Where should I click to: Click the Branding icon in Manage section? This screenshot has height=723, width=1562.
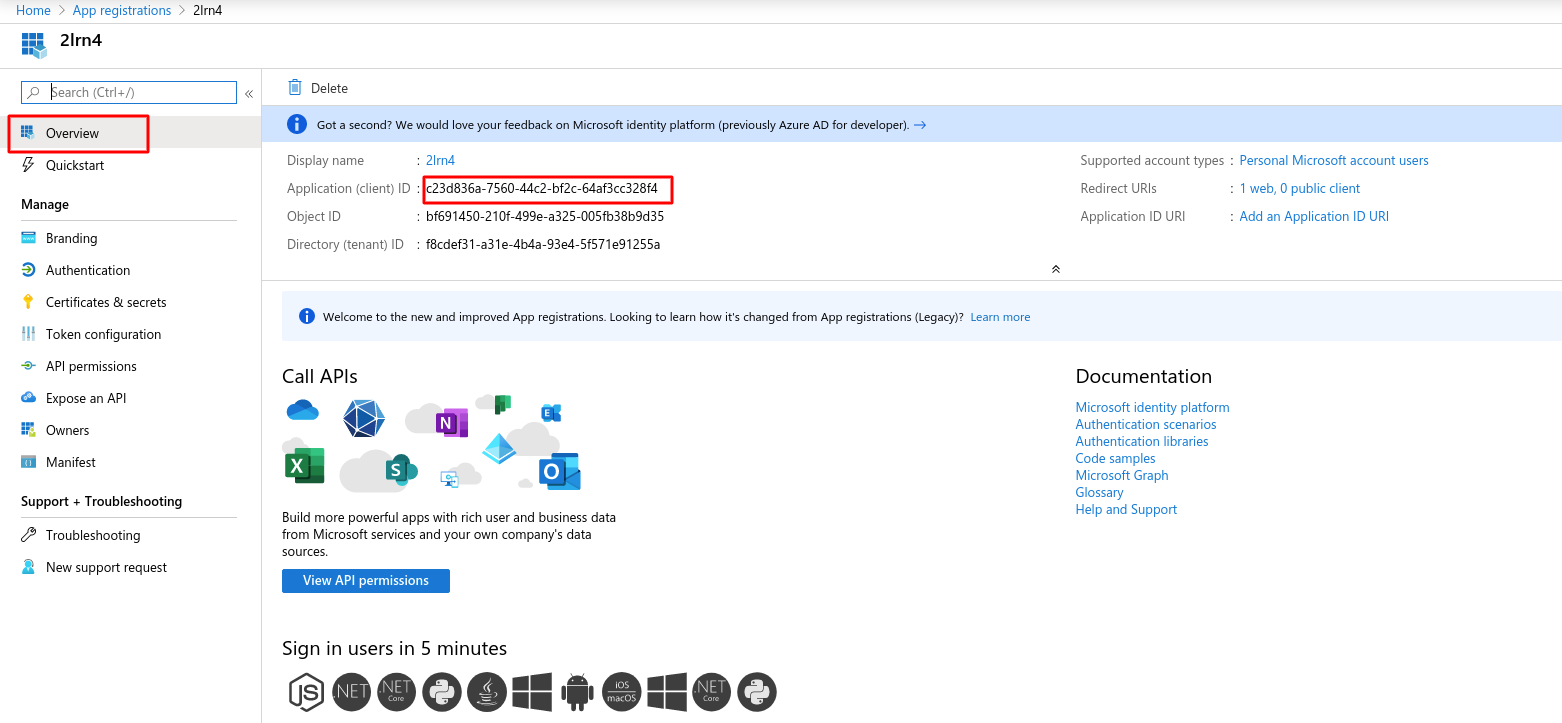28,238
